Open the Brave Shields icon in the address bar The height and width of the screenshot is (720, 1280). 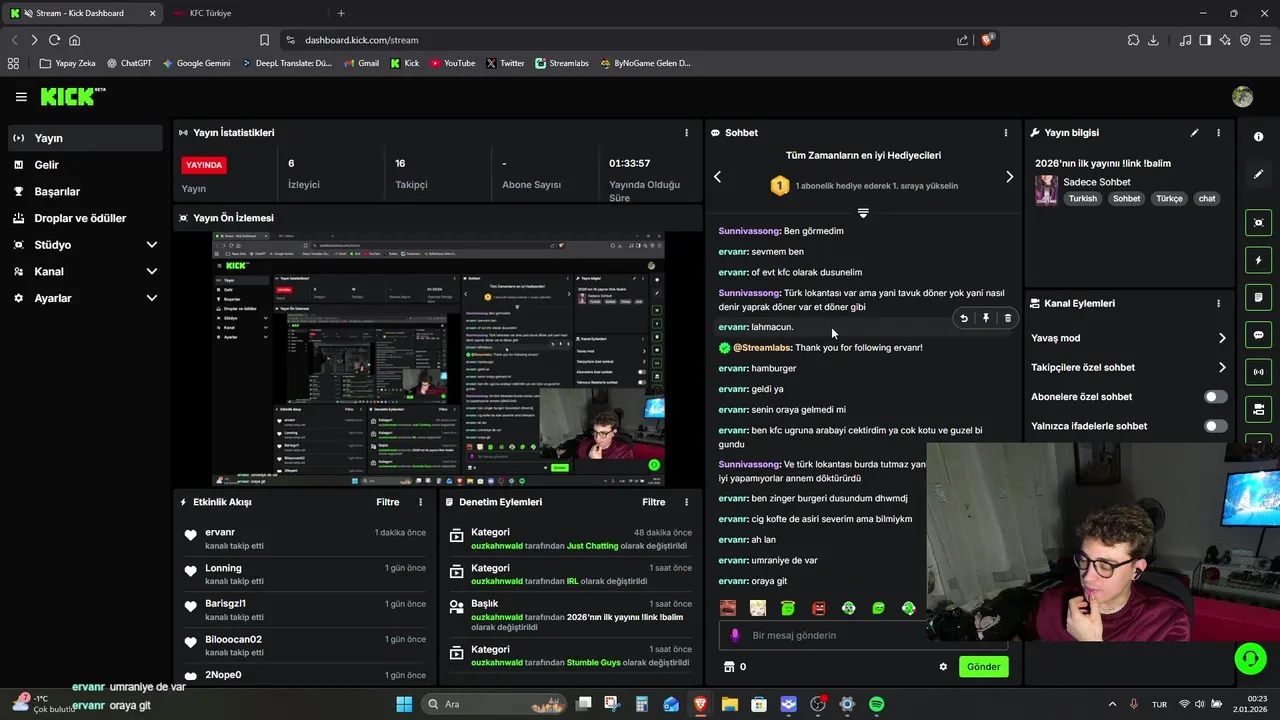coord(988,40)
